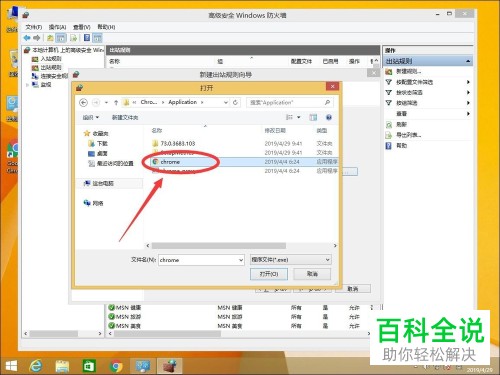Click the blue back arrow in firewall toolbar
This screenshot has width=500, height=375.
click(27, 38)
